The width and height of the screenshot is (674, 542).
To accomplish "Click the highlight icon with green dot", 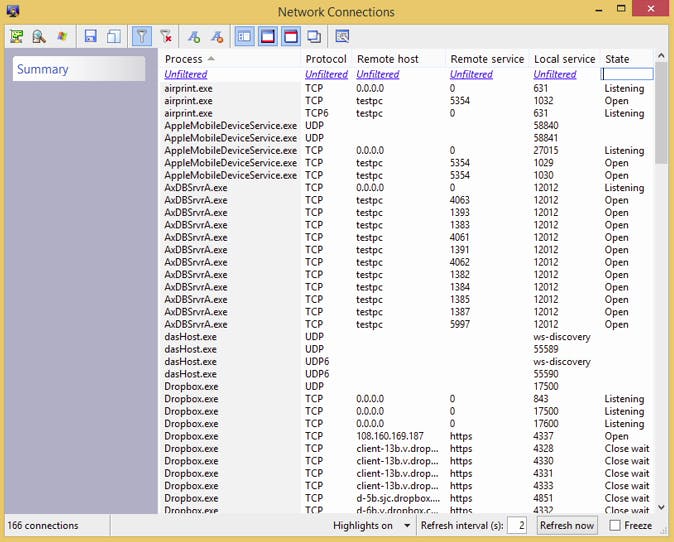I will click(193, 36).
